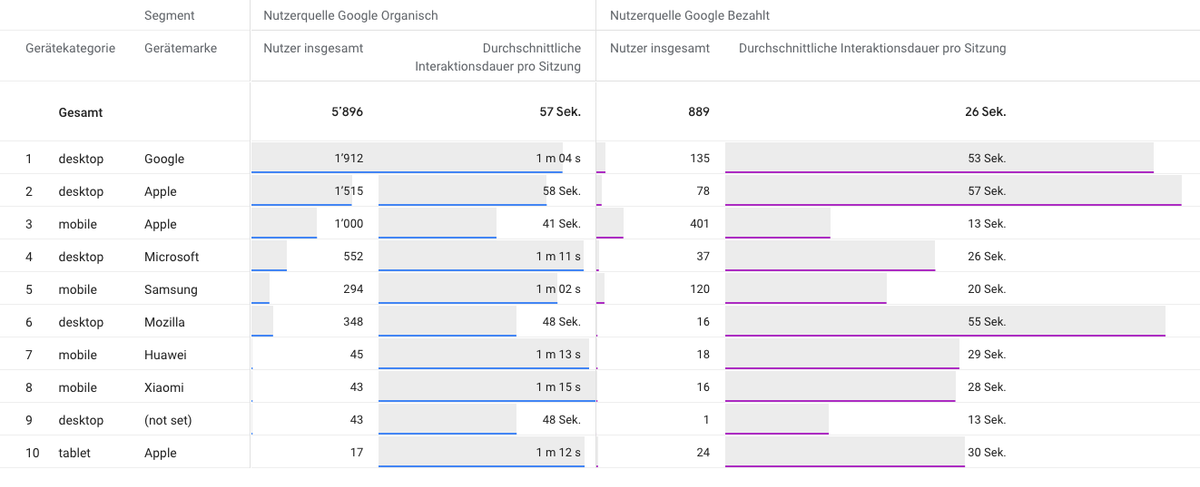The height and width of the screenshot is (487, 1200).
Task: Click the Samsung brand cell
Action: coord(171,290)
